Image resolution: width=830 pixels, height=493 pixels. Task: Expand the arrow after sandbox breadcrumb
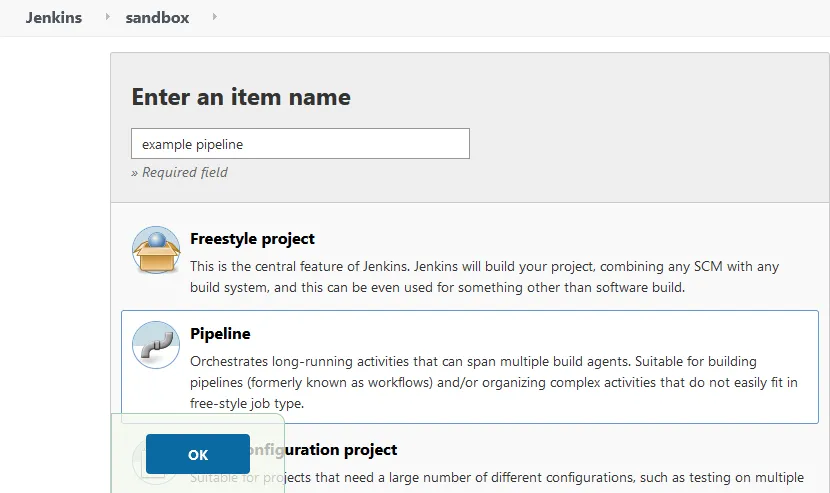point(214,17)
